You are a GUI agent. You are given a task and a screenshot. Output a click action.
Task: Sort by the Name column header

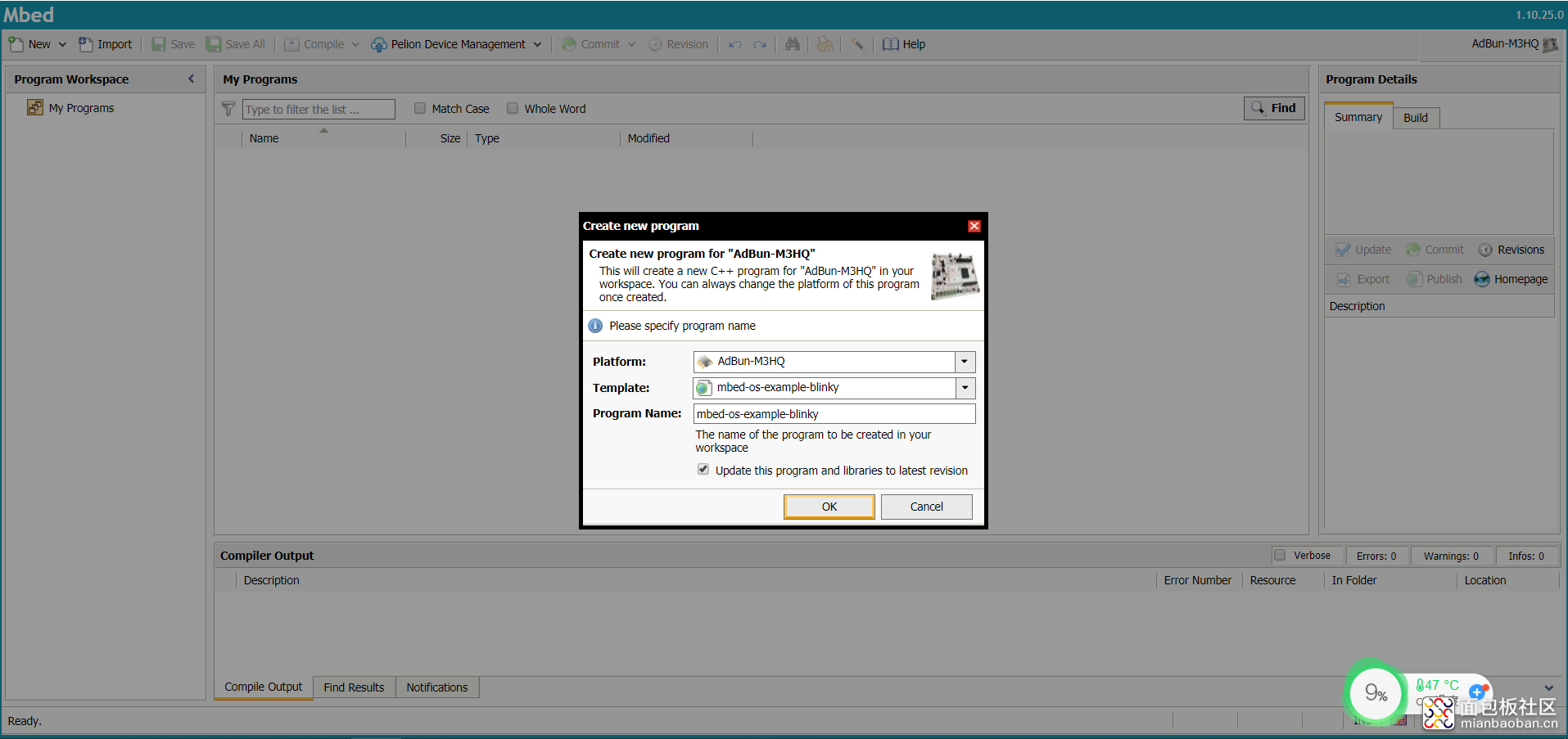point(323,138)
